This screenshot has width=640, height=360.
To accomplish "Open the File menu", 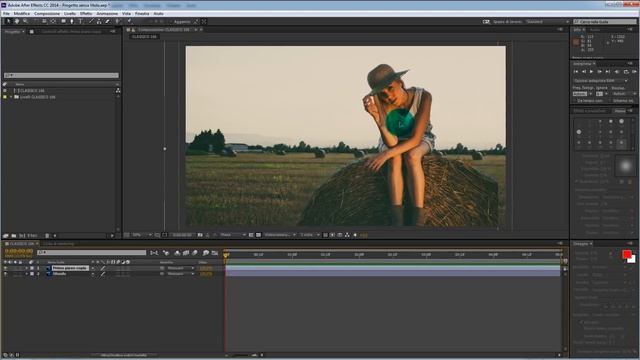I will [6, 13].
